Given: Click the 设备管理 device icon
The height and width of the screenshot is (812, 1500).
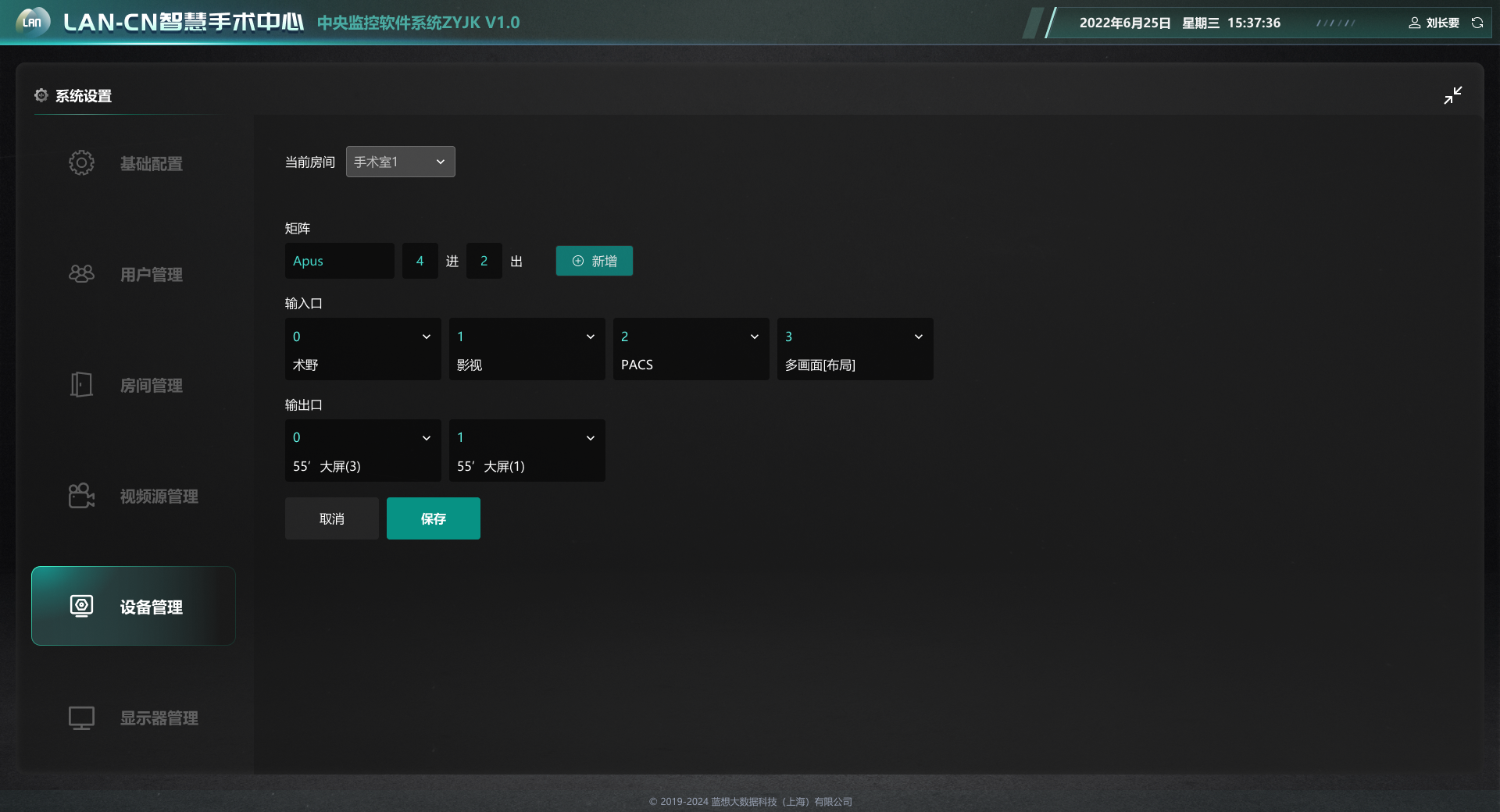Looking at the screenshot, I should tap(81, 606).
